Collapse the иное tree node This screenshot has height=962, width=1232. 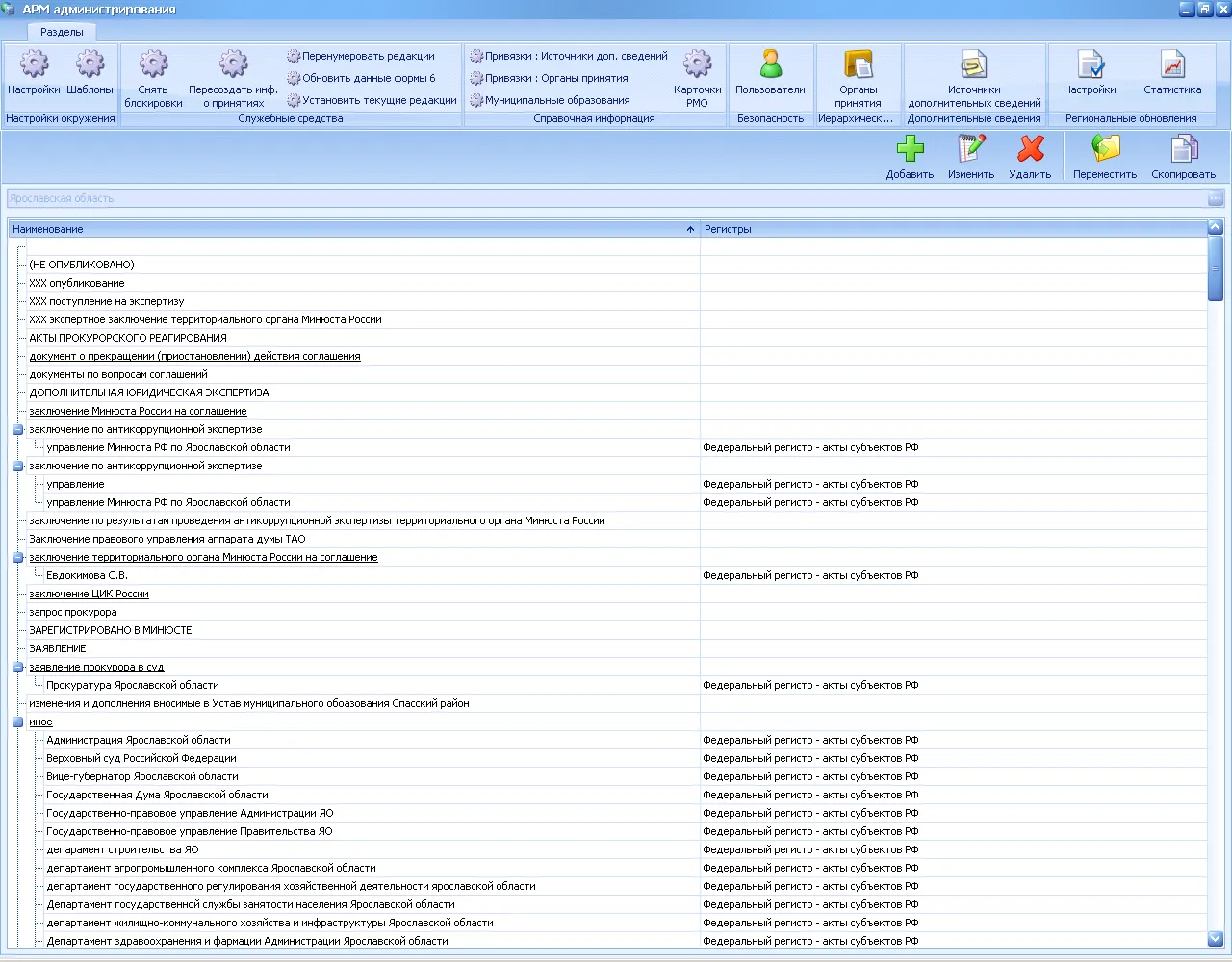coord(17,721)
